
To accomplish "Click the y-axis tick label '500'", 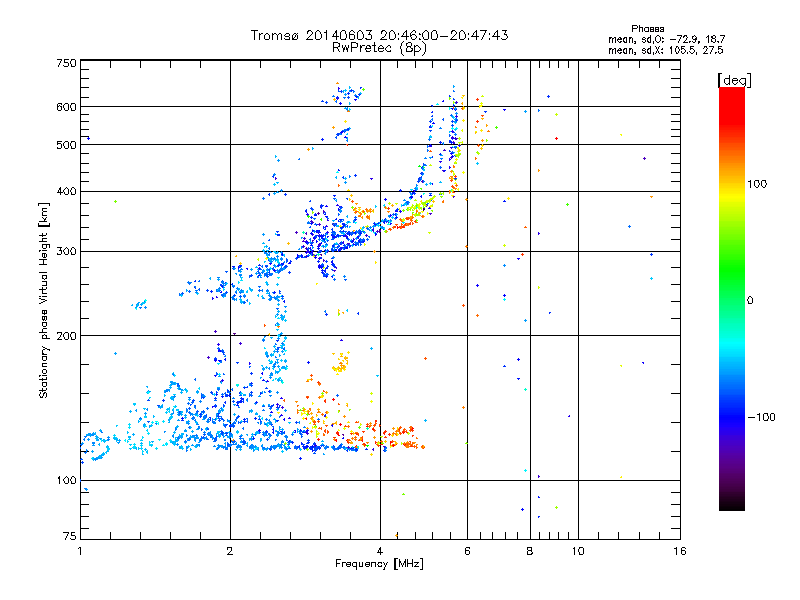I will click(x=66, y=145).
